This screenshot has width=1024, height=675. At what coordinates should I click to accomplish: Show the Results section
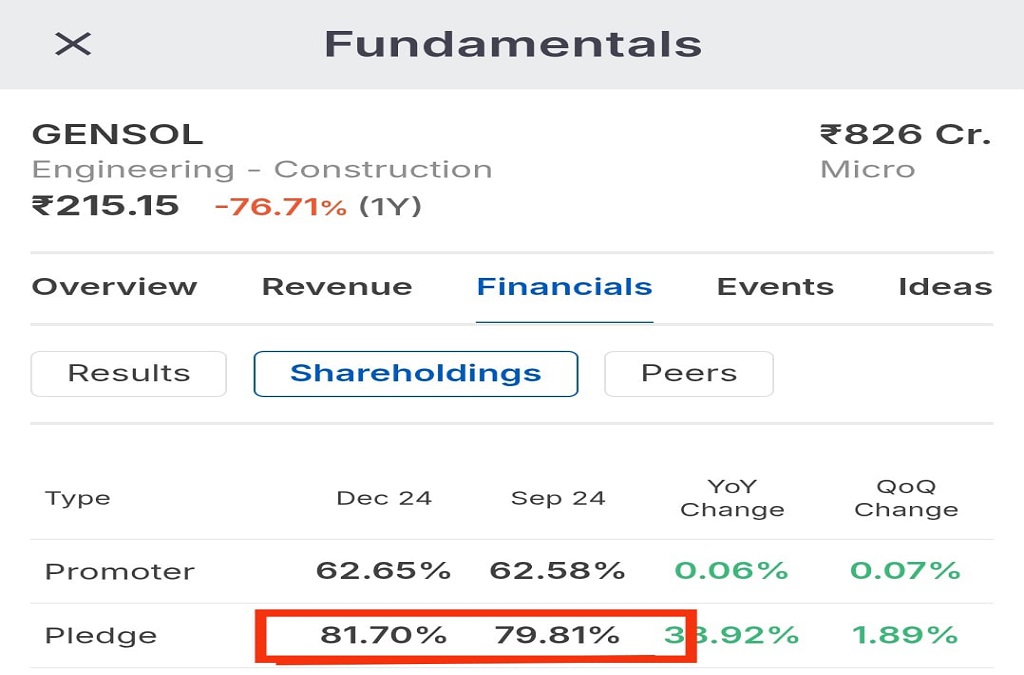point(129,373)
